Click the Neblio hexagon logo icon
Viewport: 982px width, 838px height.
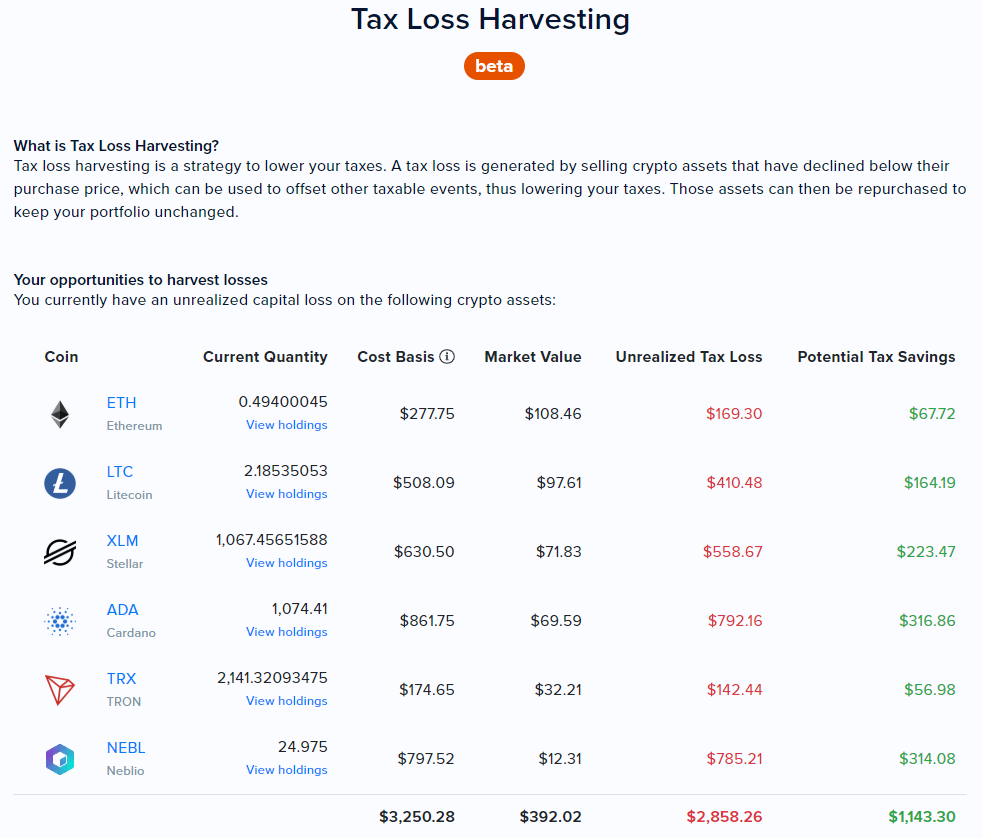click(x=60, y=759)
